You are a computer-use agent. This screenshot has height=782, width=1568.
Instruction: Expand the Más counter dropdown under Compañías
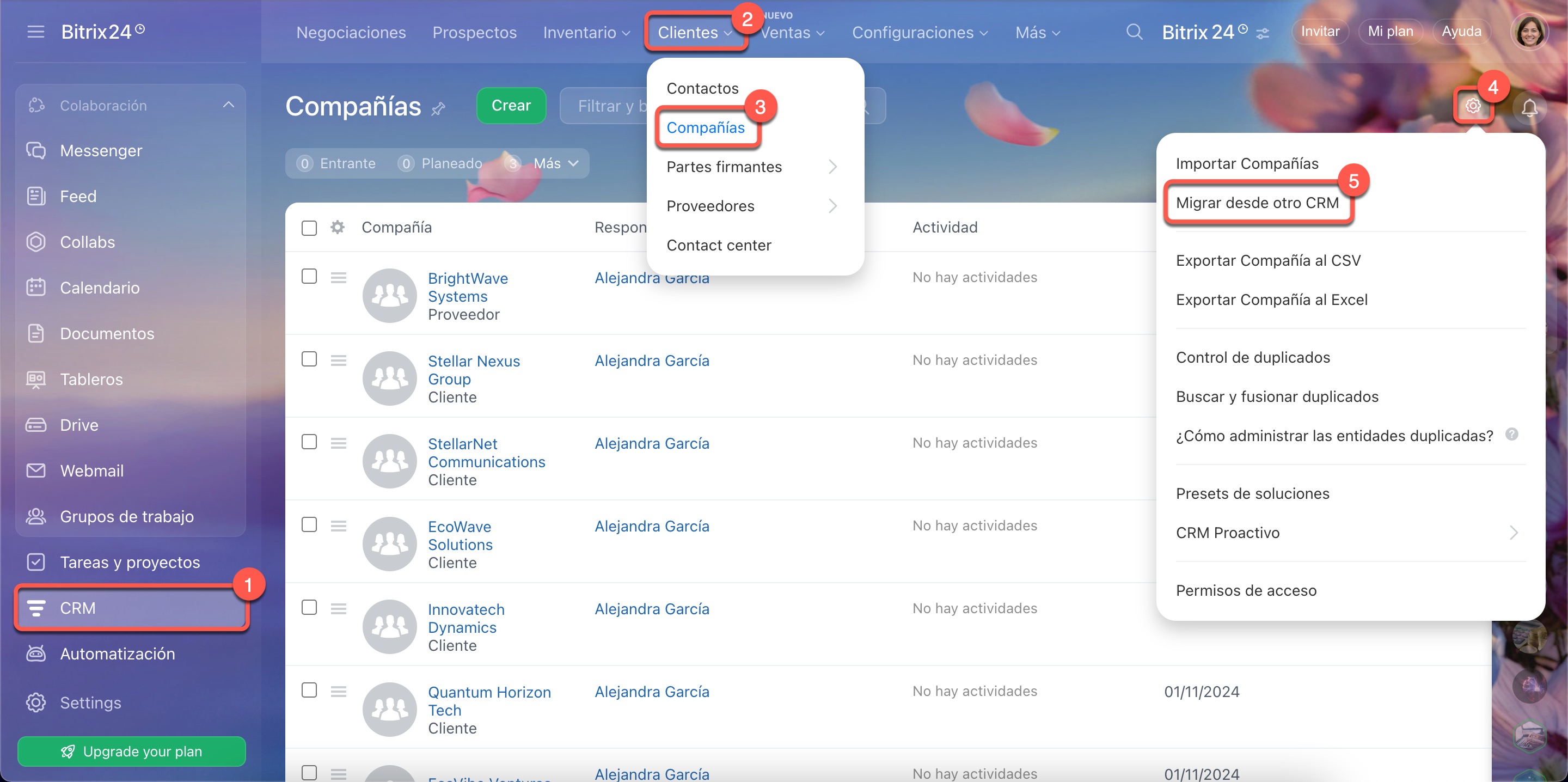pos(555,163)
